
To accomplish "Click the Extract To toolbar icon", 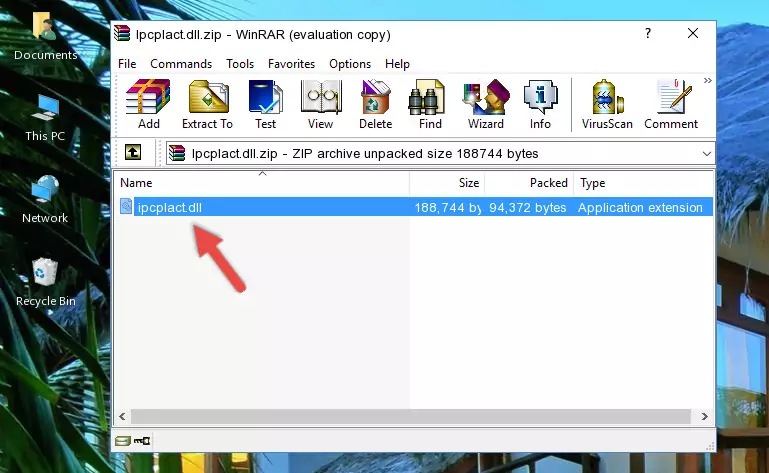I will click(207, 105).
